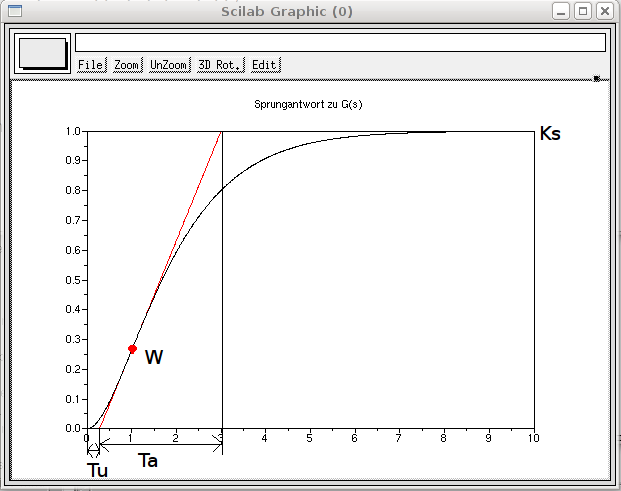This screenshot has height=491, width=621.
Task: Enable 3D Rot. rotation mode
Action: pyautogui.click(x=219, y=65)
